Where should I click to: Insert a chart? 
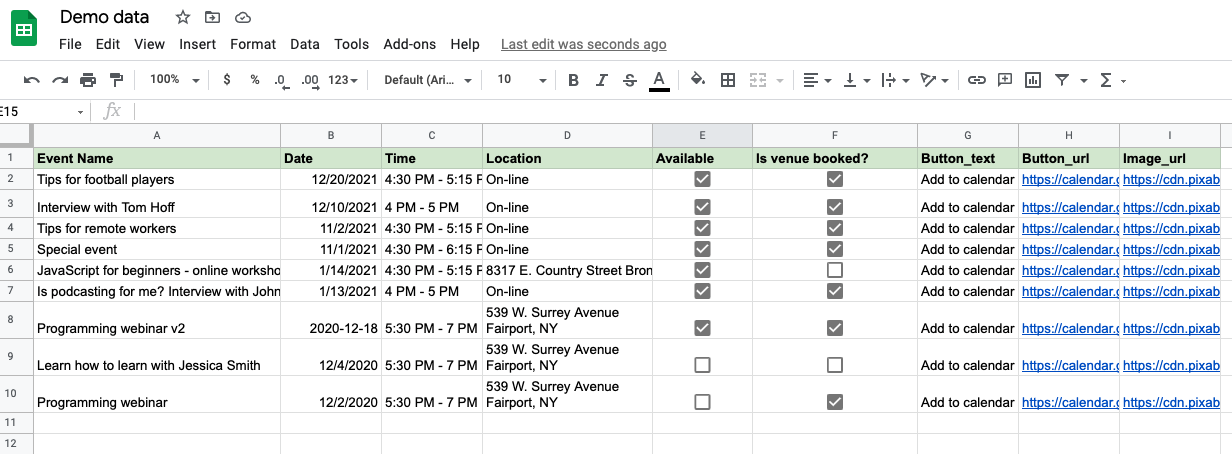click(1033, 80)
